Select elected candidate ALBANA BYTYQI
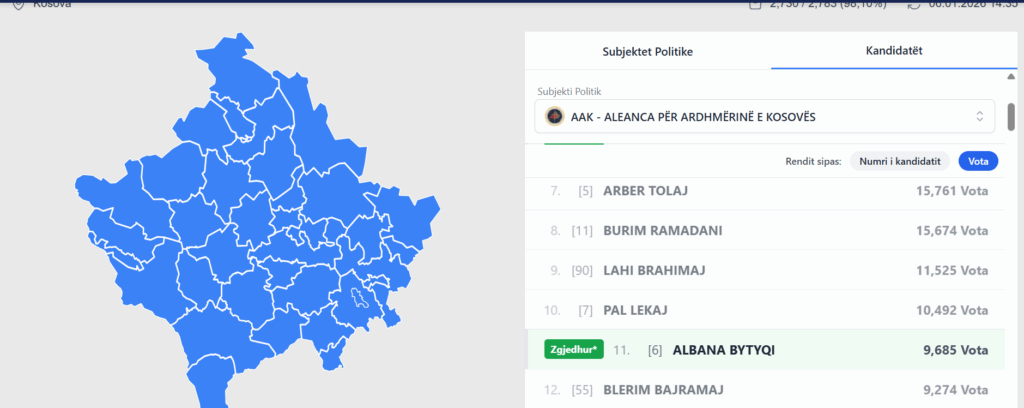Screen dimensions: 1024x408 point(724,350)
